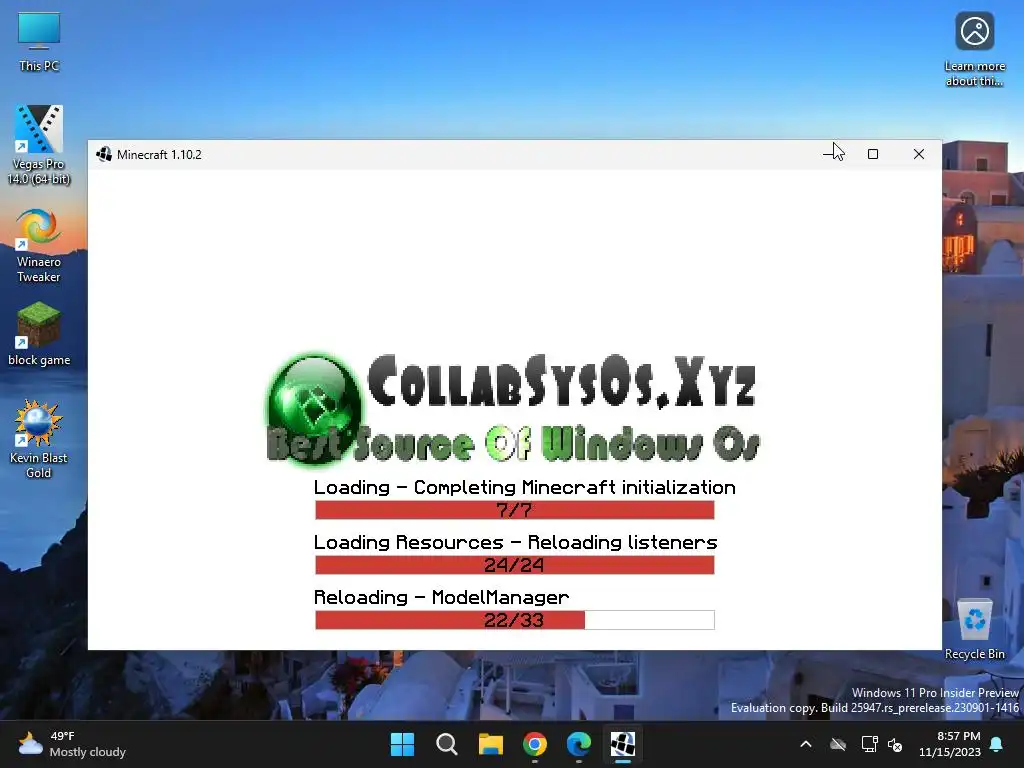Launch Google Chrome from the taskbar
The height and width of the screenshot is (768, 1024).
tap(535, 744)
